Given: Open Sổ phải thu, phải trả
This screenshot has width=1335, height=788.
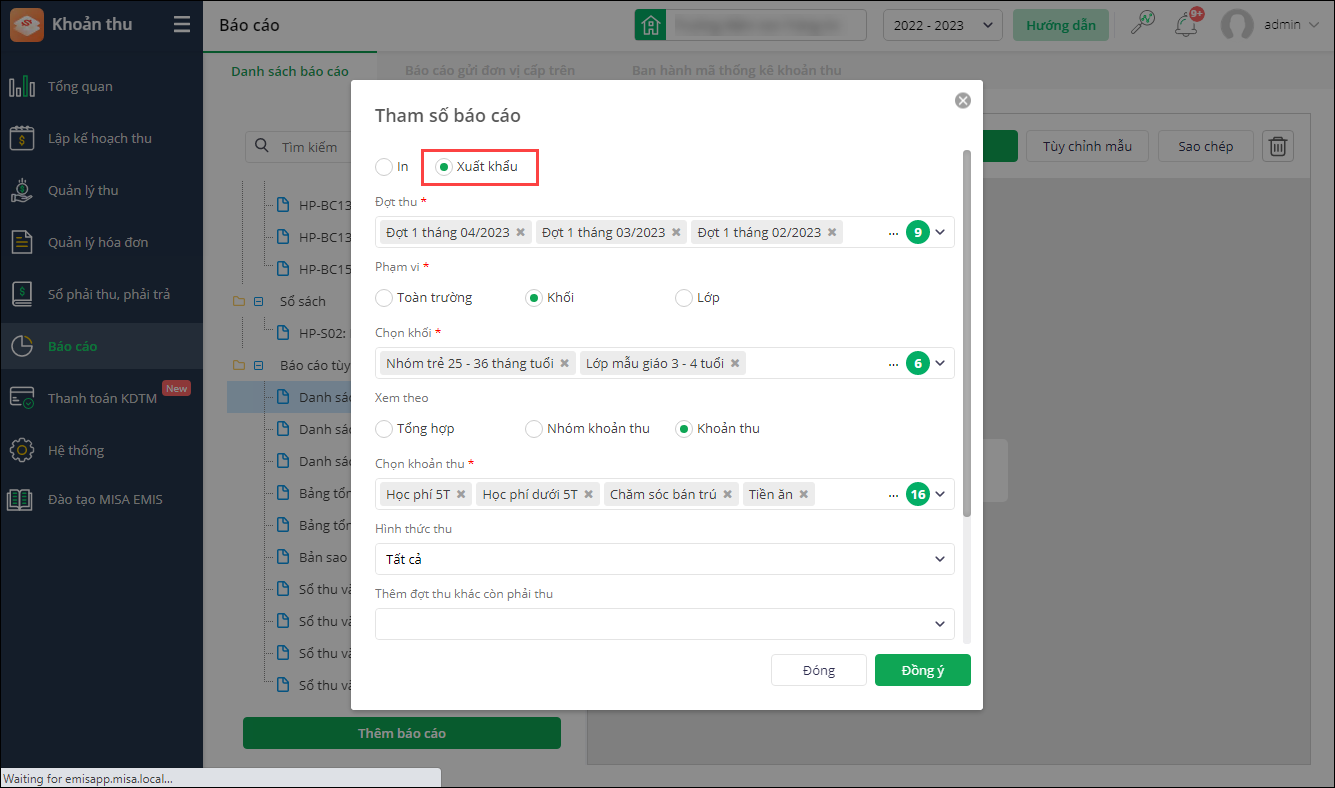Looking at the screenshot, I should tap(109, 295).
